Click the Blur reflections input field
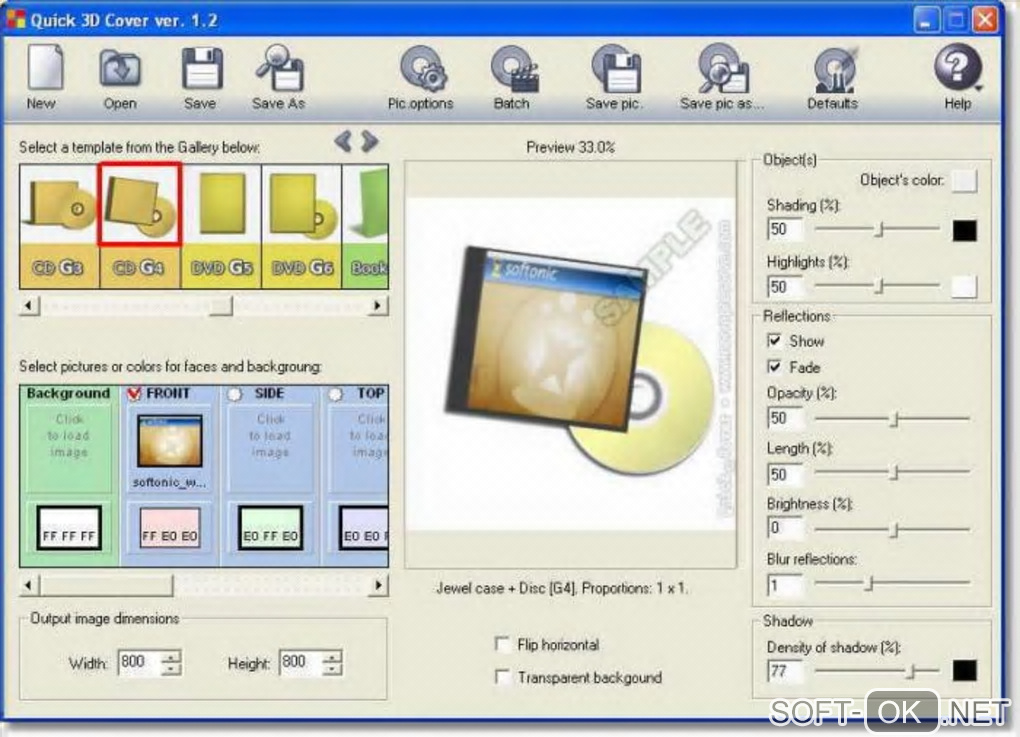The image size is (1020, 737). pyautogui.click(x=785, y=586)
